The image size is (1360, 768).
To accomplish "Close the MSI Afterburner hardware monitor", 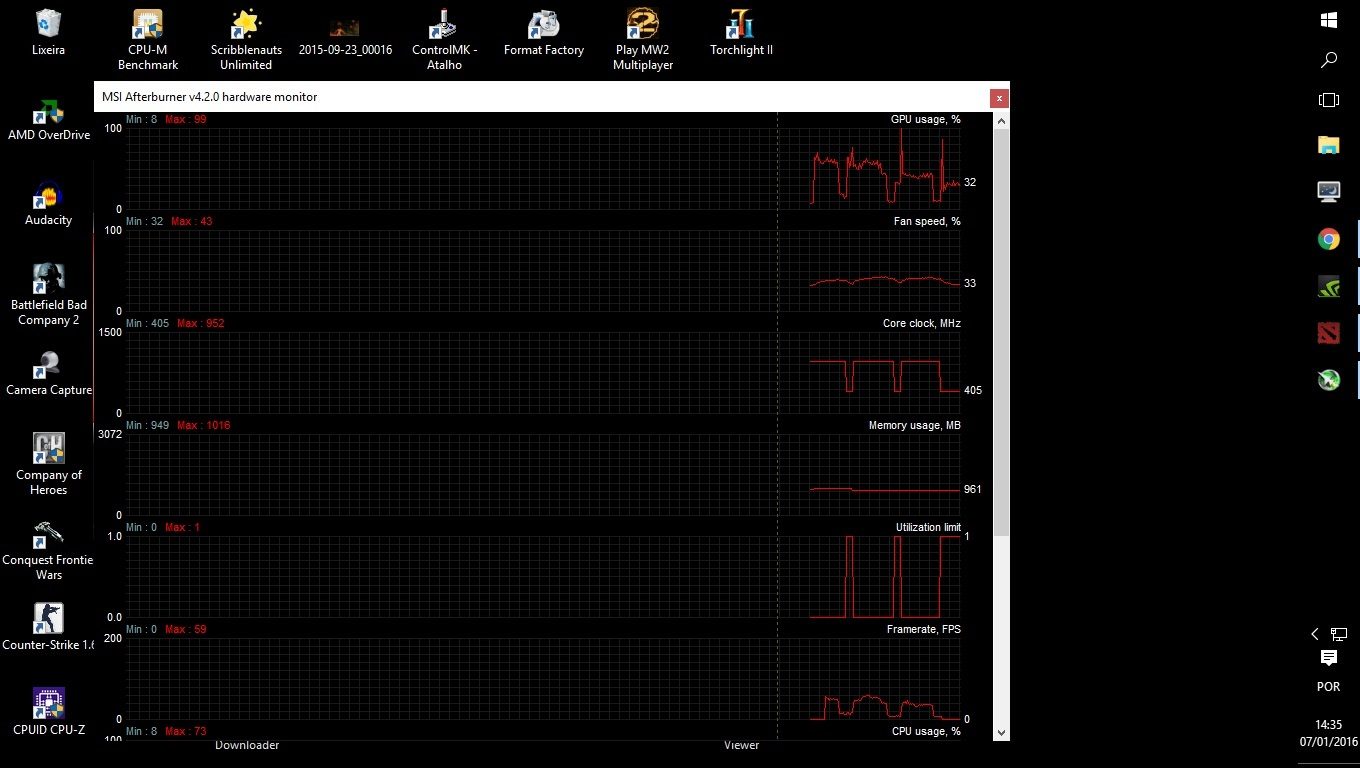I will 998,98.
